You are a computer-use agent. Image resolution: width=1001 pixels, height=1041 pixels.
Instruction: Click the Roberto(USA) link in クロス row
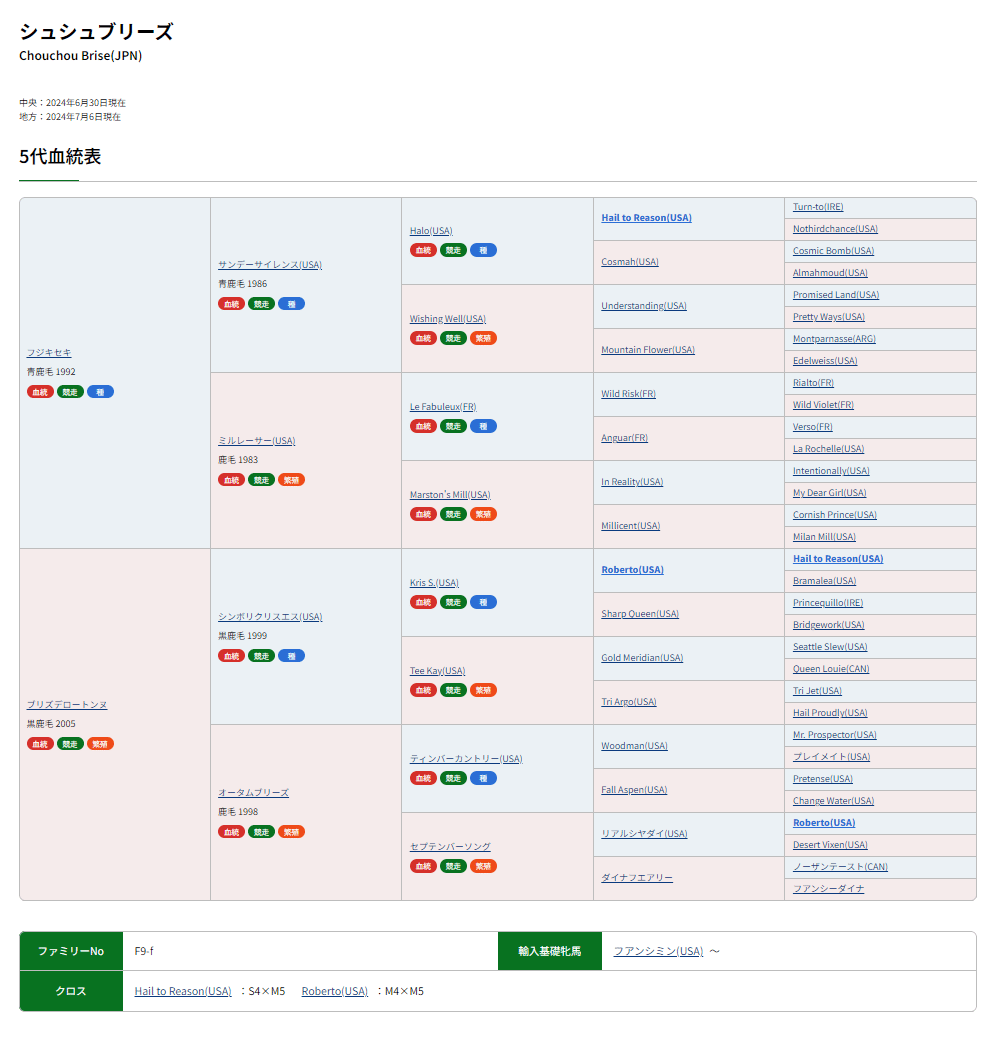(x=334, y=991)
